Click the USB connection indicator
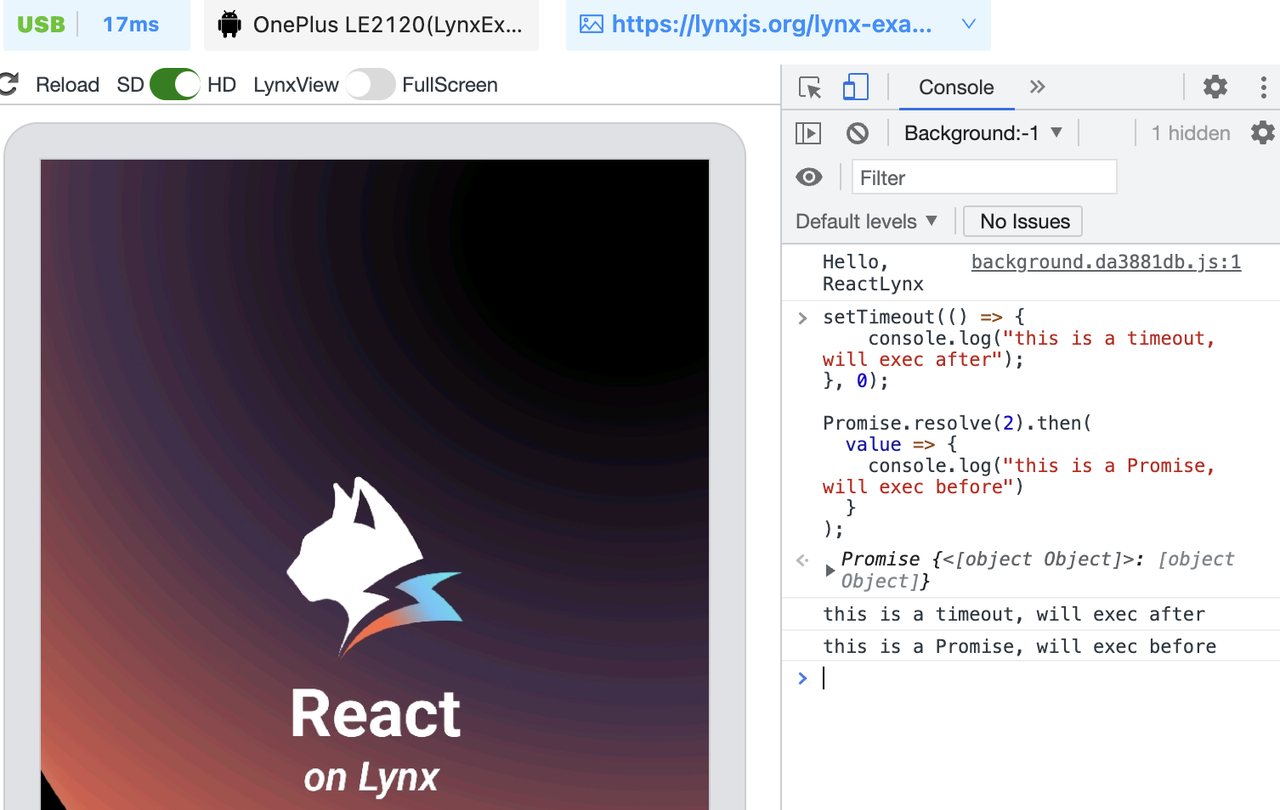 pyautogui.click(x=41, y=25)
